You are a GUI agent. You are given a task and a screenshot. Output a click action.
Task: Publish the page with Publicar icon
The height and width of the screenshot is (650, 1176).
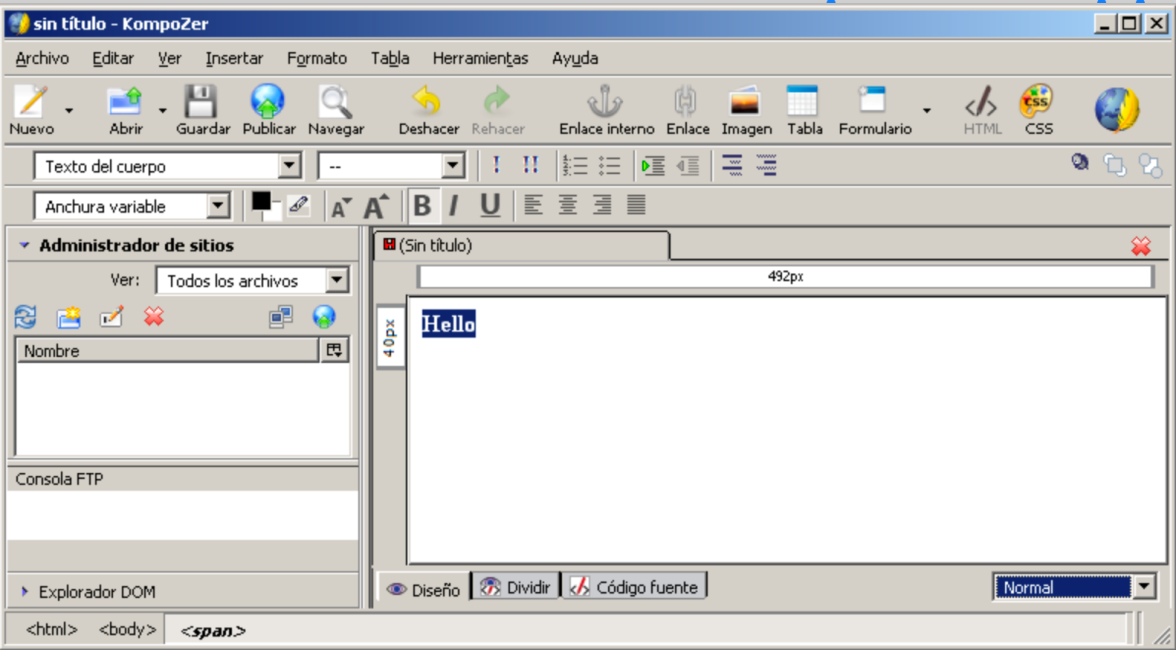pyautogui.click(x=268, y=110)
